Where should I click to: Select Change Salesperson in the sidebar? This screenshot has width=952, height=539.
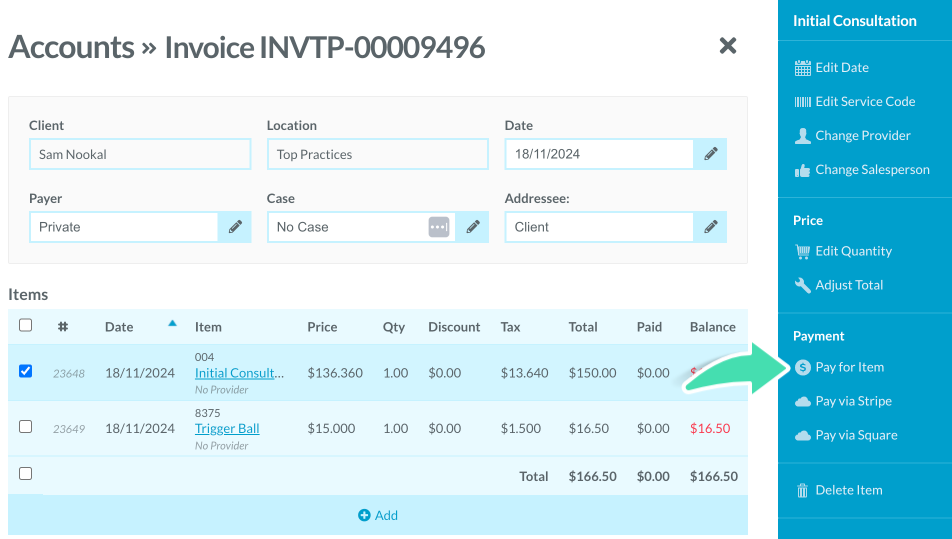tap(872, 170)
